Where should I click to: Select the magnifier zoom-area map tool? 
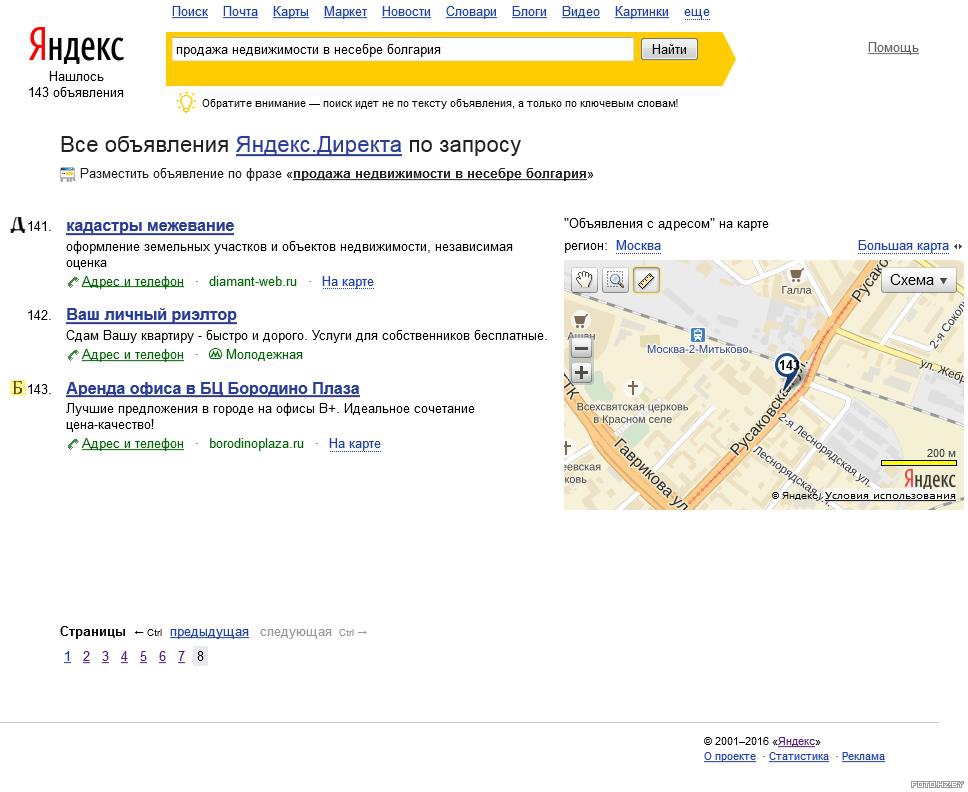point(615,280)
